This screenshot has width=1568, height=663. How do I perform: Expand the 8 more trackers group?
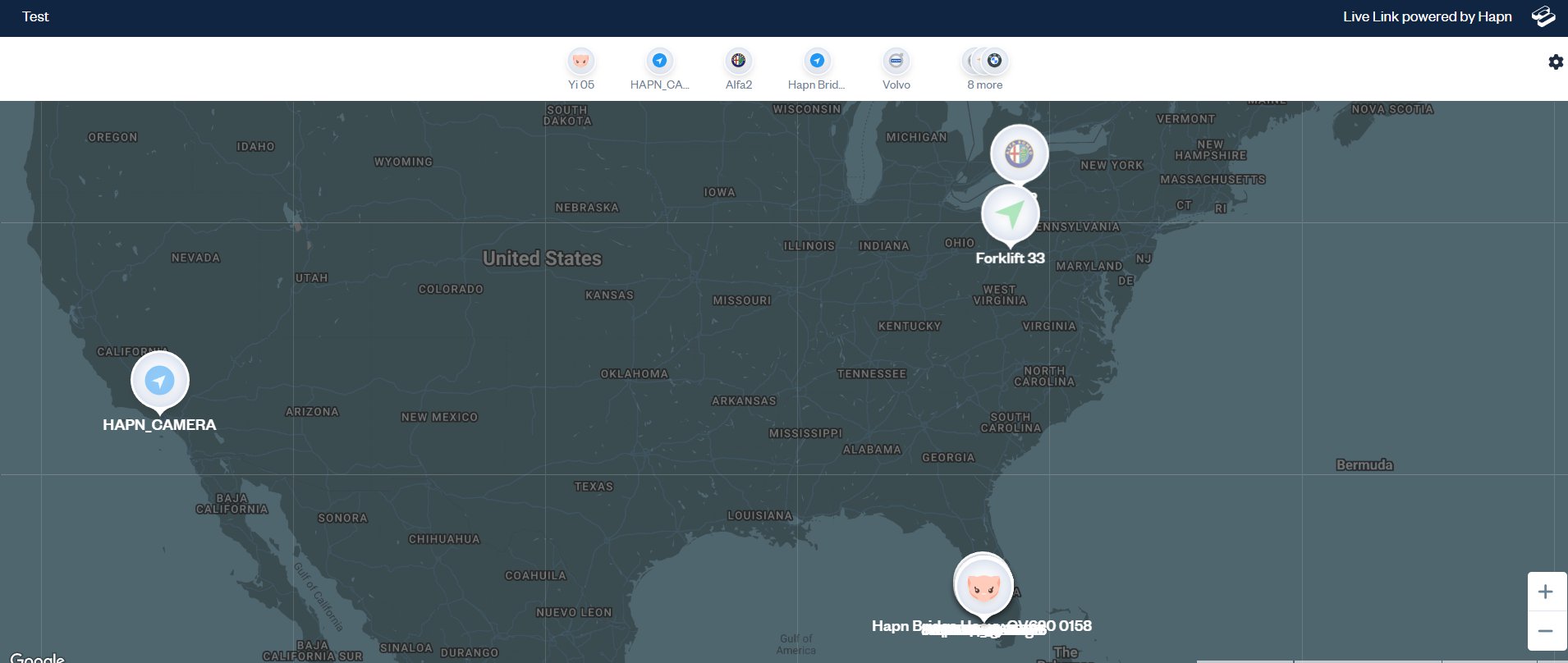point(985,61)
